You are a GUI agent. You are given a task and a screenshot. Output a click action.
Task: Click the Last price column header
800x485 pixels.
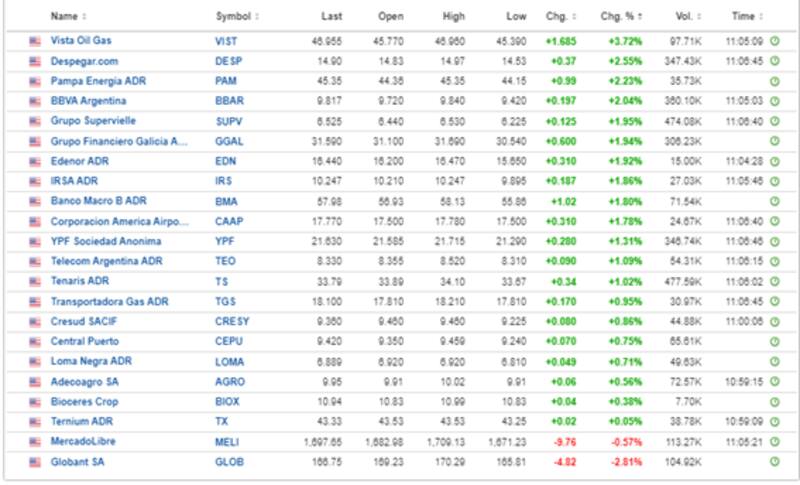click(332, 17)
